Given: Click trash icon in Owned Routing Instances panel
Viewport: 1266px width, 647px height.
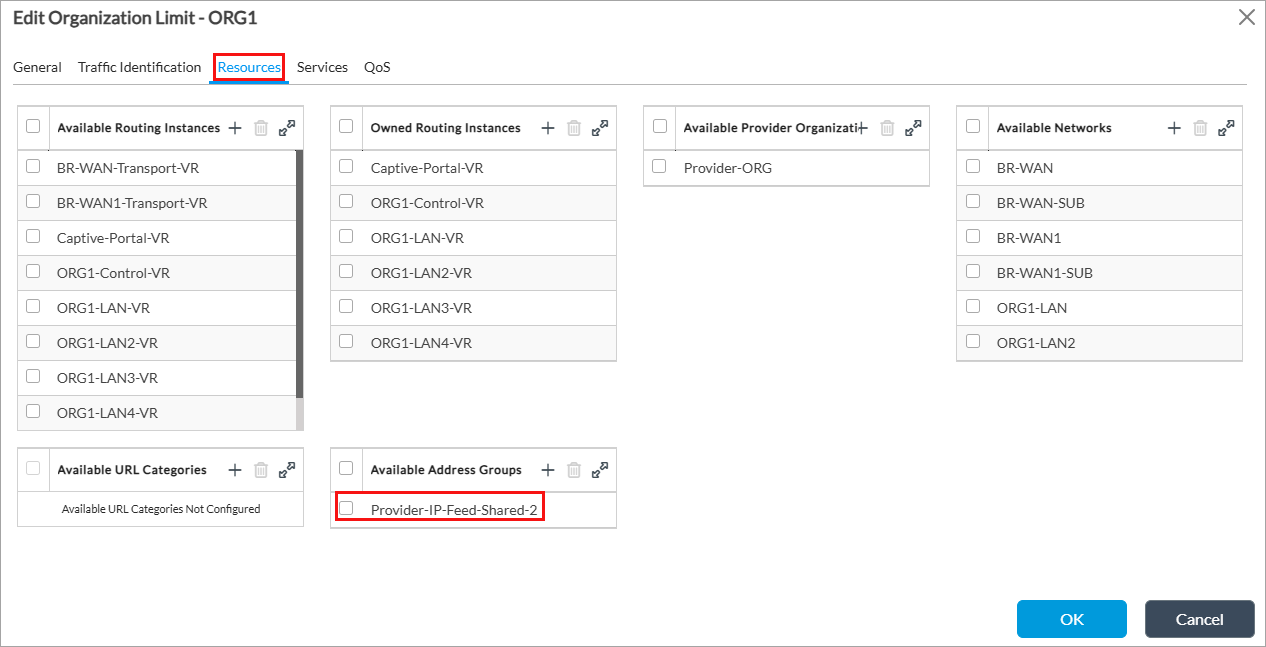Looking at the screenshot, I should pos(573,128).
